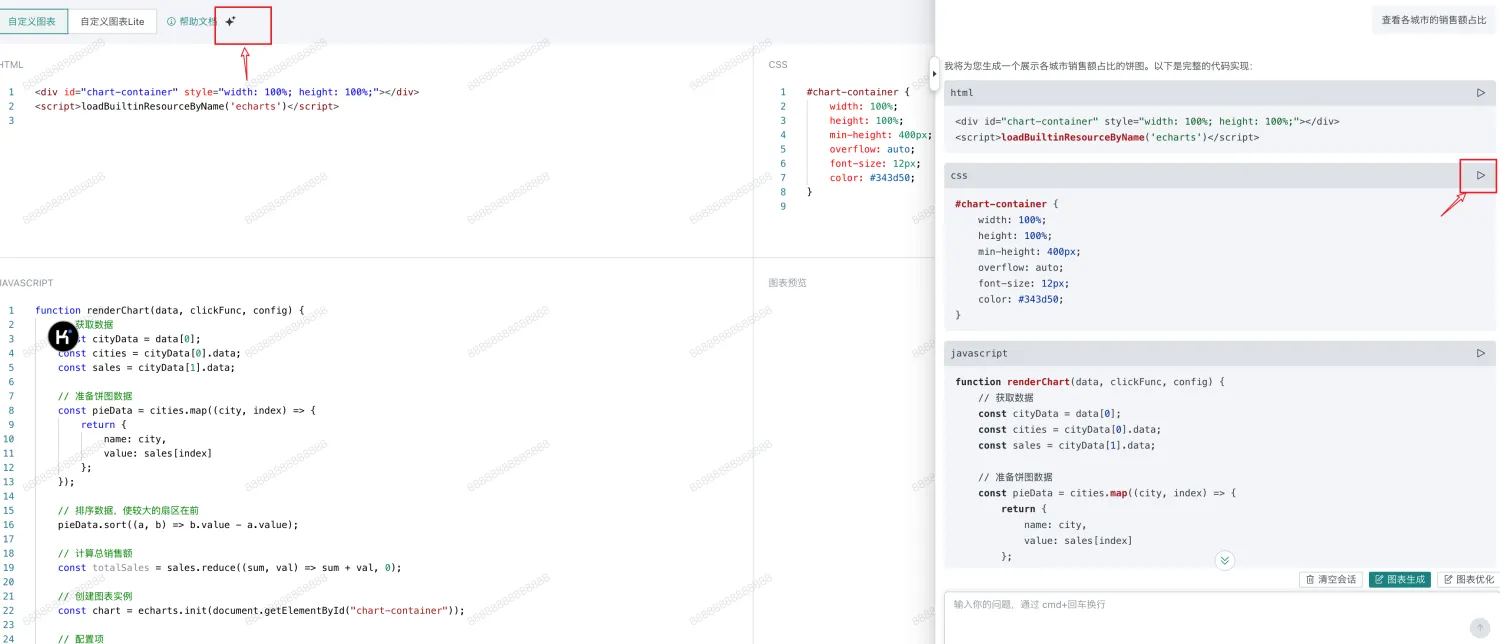Collapse the AI chat side panel arrow
Image resolution: width=1500 pixels, height=644 pixels.
coord(934,74)
